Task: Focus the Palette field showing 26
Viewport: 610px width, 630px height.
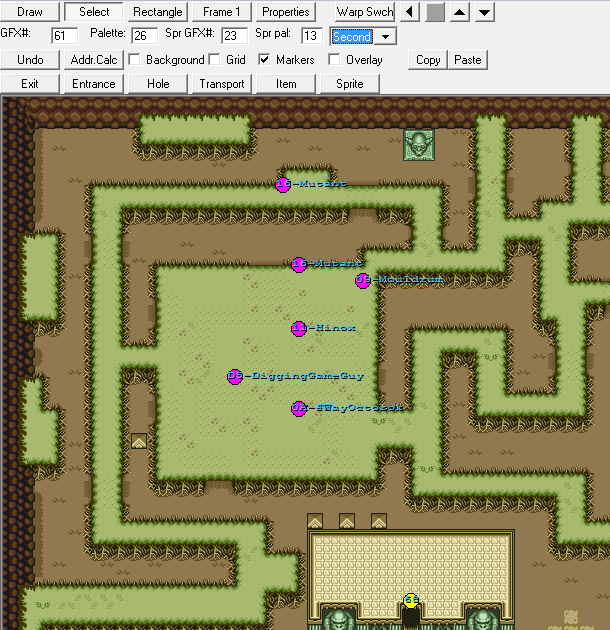Action: (144, 36)
